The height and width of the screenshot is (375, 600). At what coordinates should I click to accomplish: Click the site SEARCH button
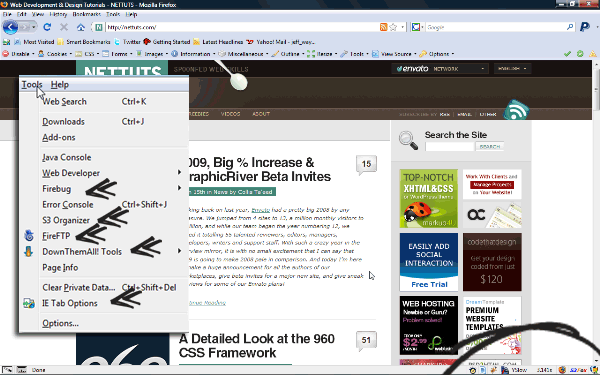tap(489, 147)
